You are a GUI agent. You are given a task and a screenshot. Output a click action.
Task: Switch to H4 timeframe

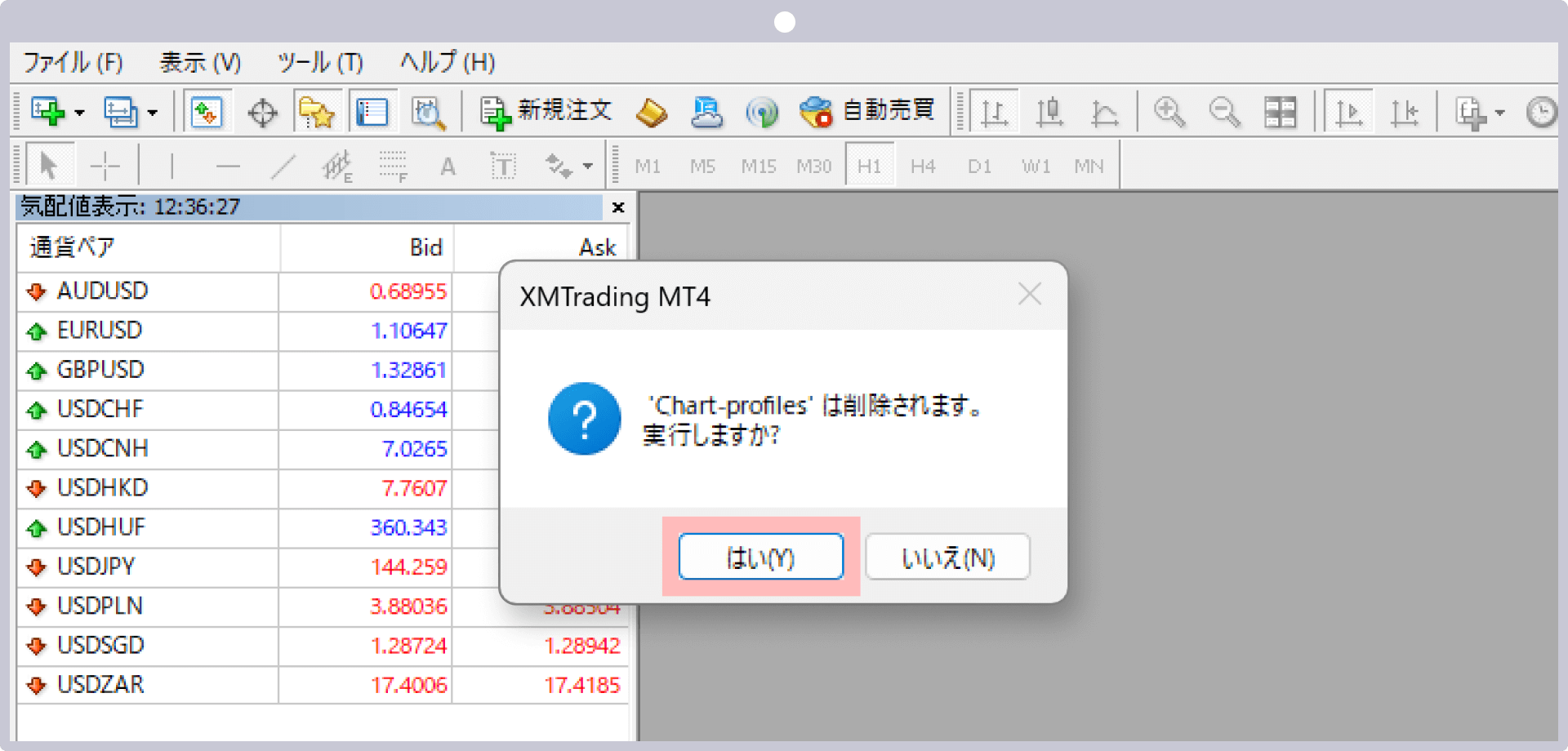tap(923, 167)
